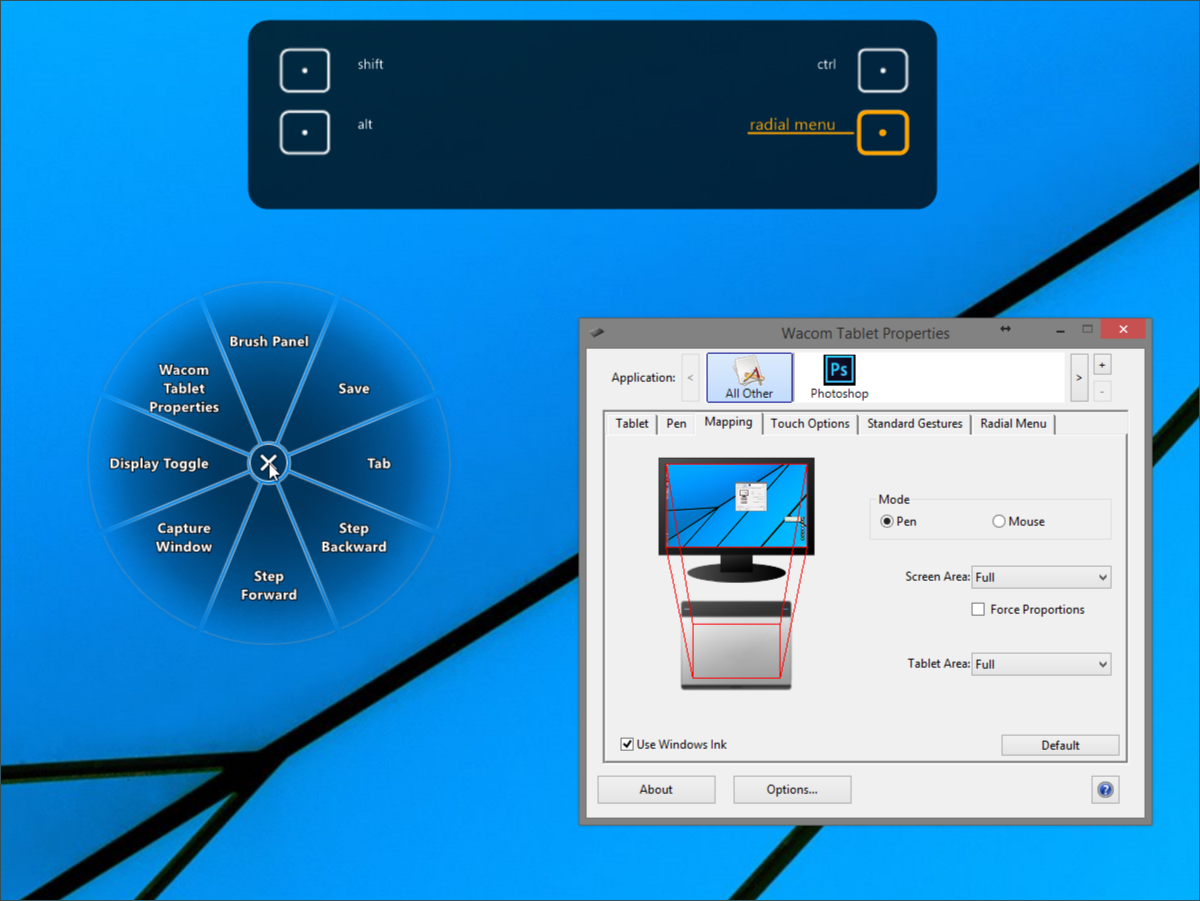Choose Wacom Tablet Properties radial slice
This screenshot has width=1200, height=901.
coord(184,388)
